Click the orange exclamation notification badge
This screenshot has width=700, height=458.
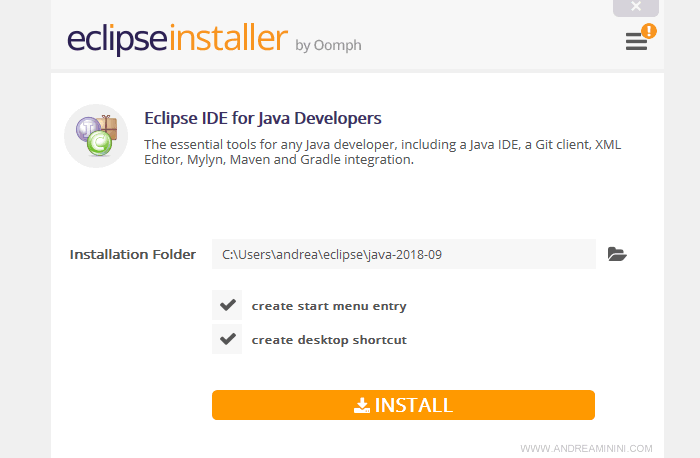pos(649,31)
